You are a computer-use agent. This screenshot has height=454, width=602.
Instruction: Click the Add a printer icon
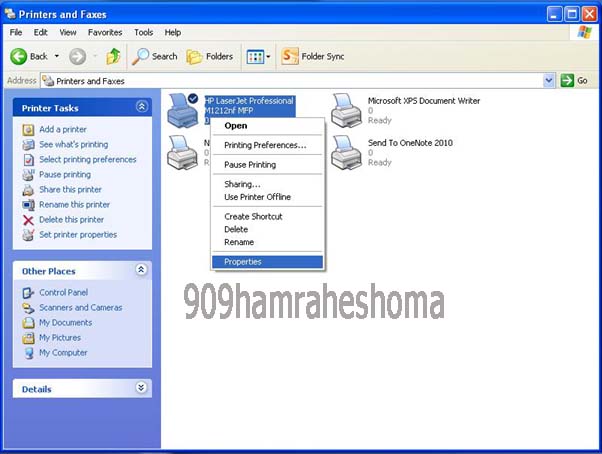28,130
